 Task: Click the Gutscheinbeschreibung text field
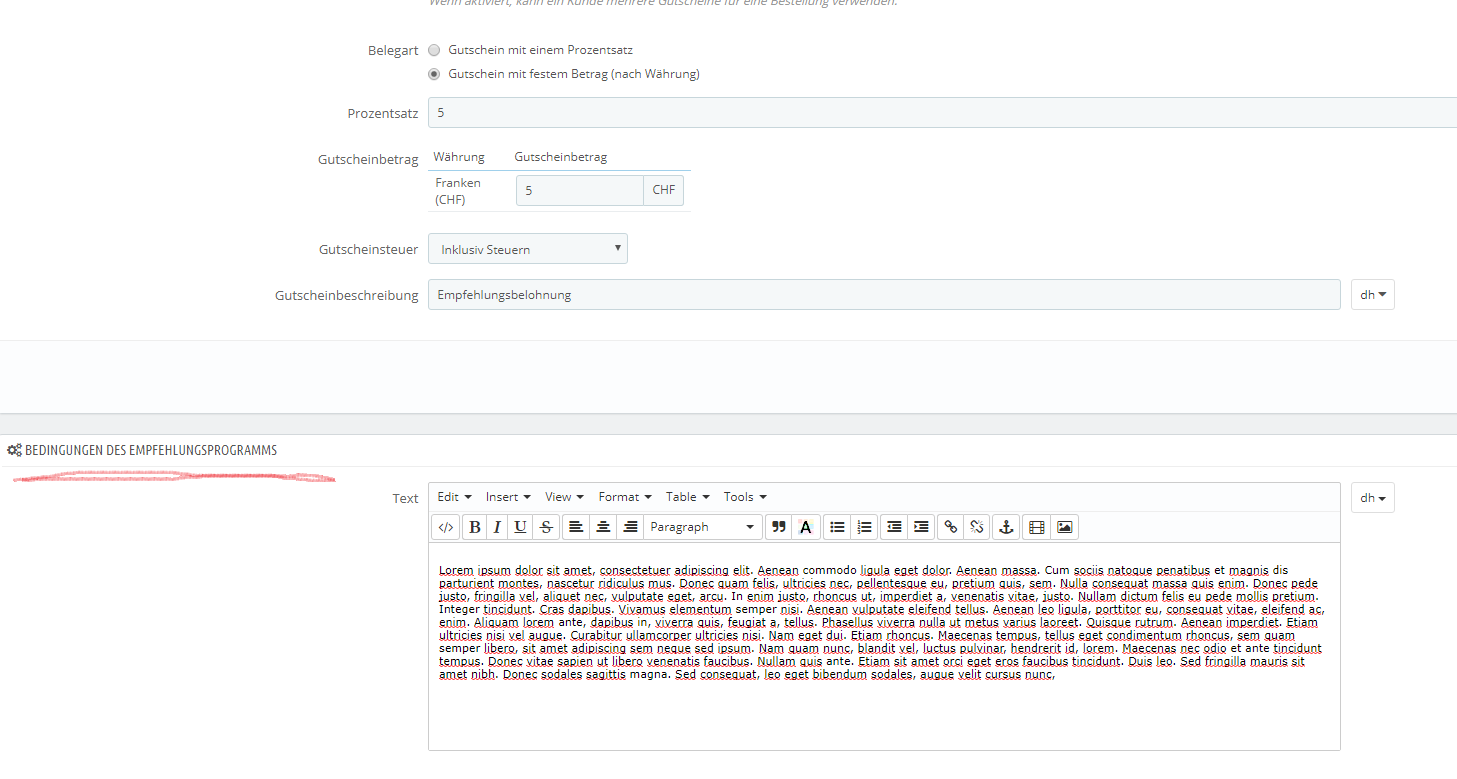point(884,295)
